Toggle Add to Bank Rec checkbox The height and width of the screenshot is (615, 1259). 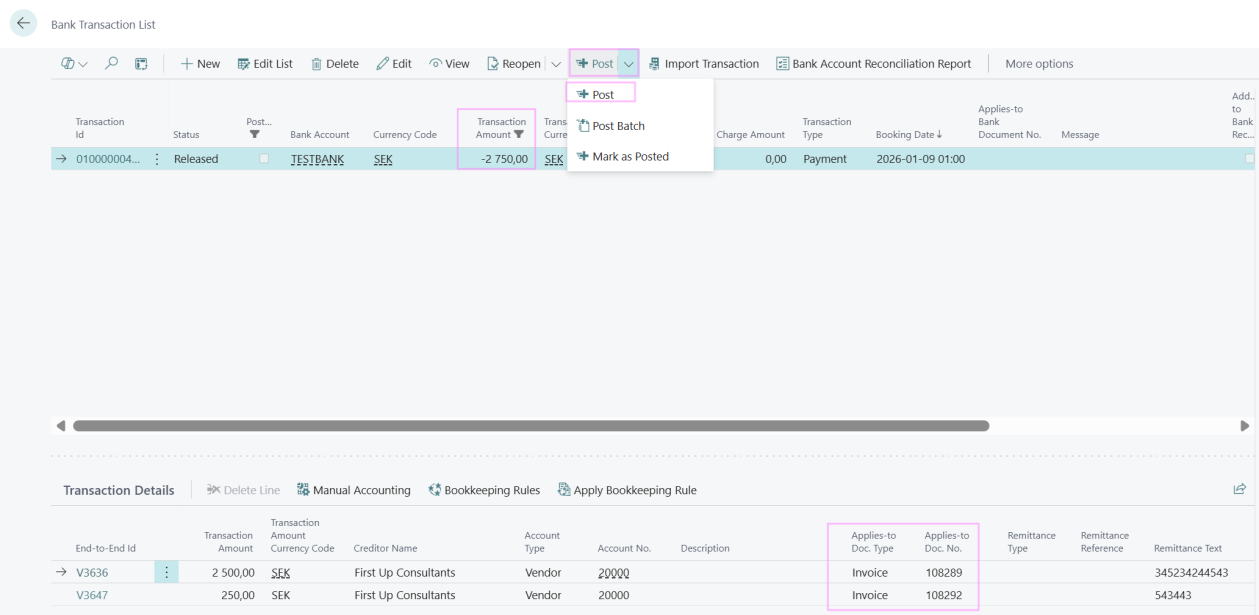1250,159
